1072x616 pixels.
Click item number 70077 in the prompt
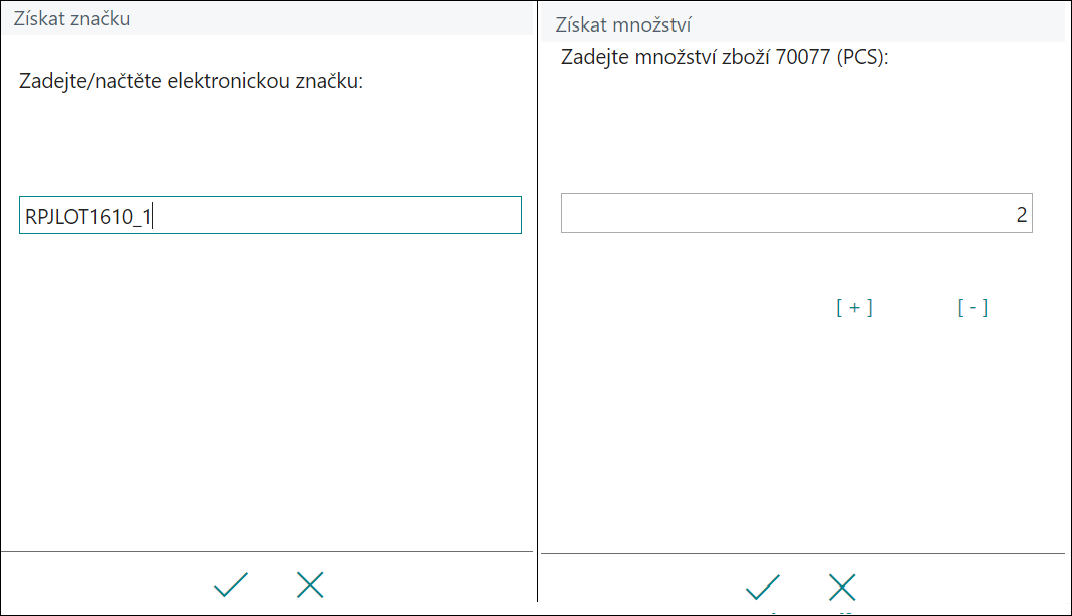click(x=803, y=57)
